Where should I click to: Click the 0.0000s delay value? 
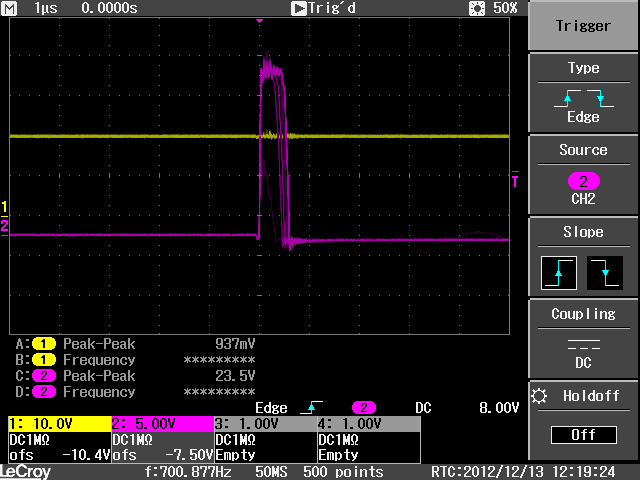tap(109, 8)
